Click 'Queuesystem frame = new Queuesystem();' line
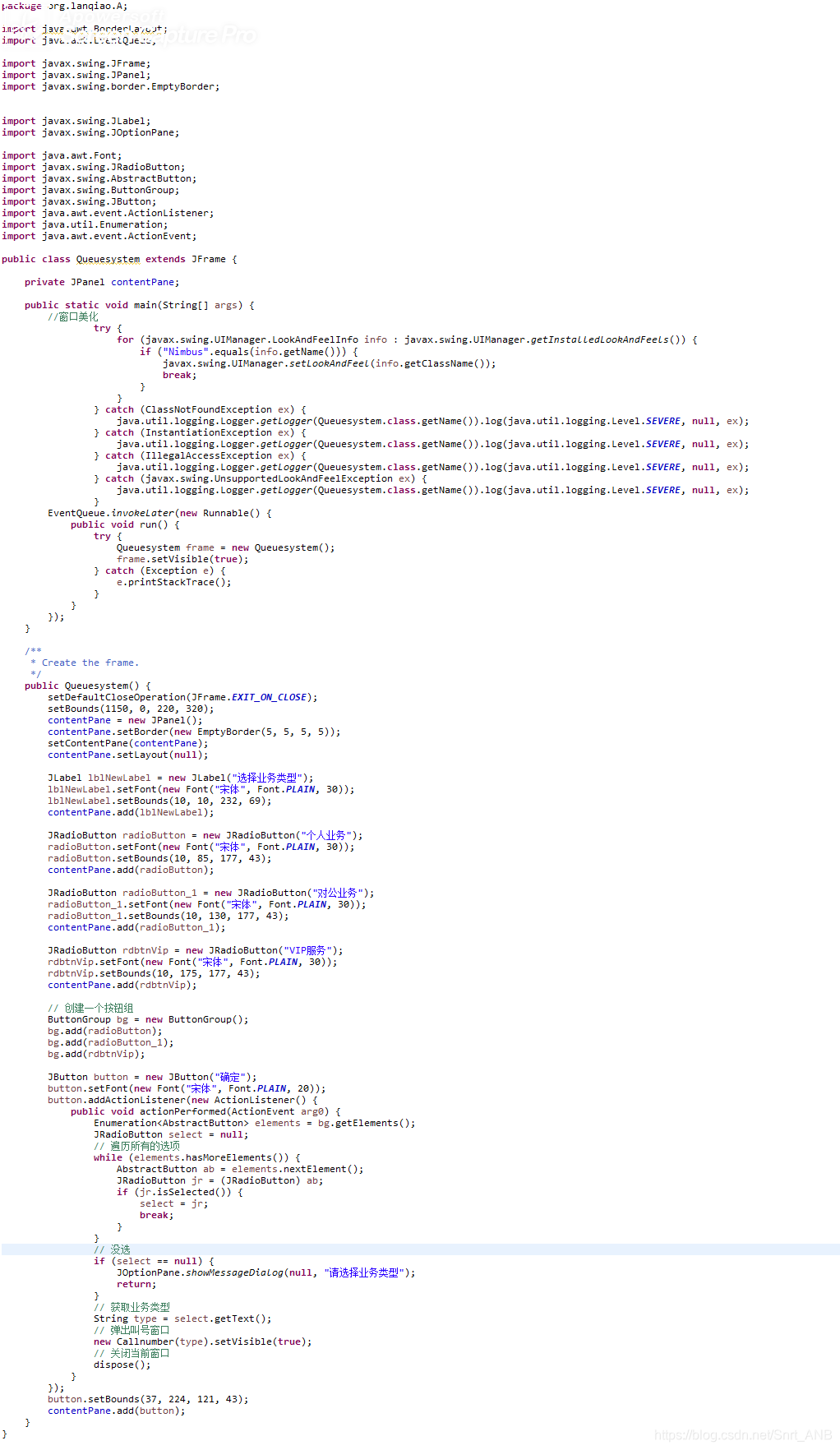The width and height of the screenshot is (840, 1450). pyautogui.click(x=225, y=547)
